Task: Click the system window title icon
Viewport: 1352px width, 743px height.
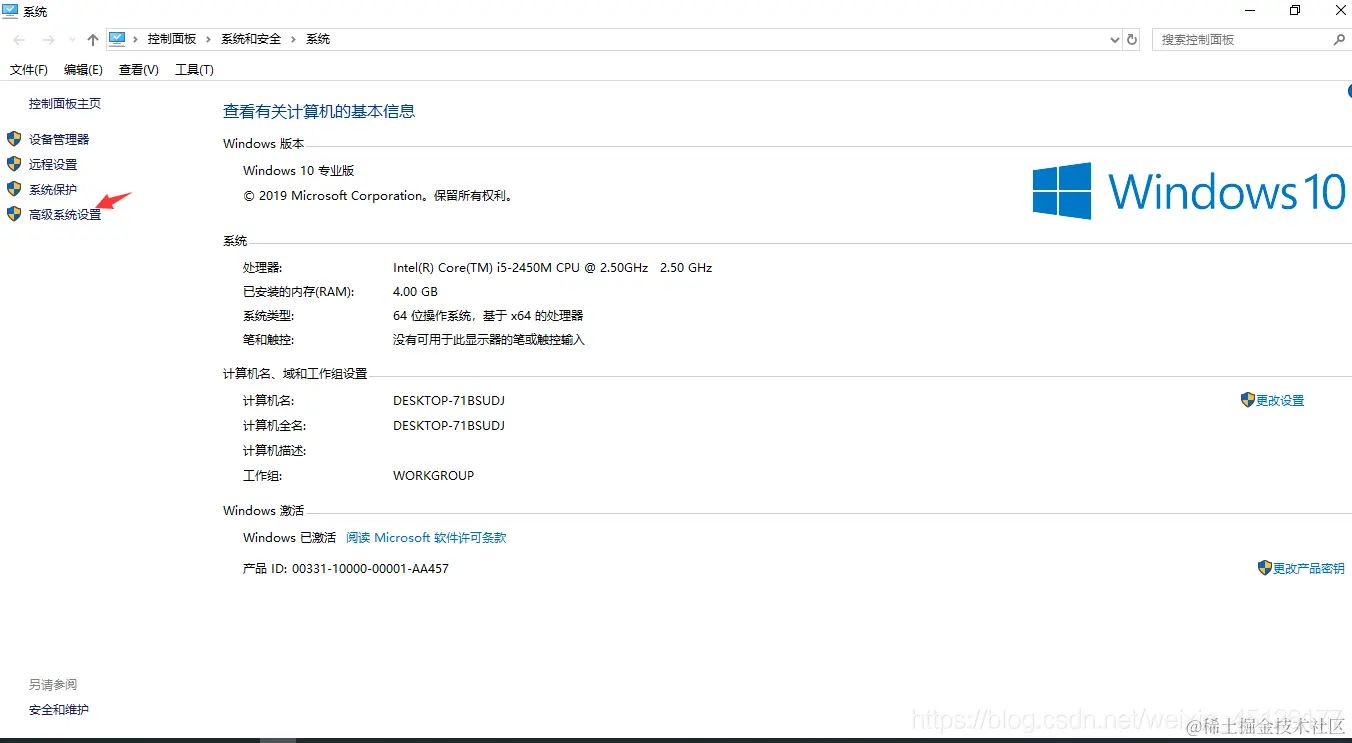Action: tap(10, 11)
